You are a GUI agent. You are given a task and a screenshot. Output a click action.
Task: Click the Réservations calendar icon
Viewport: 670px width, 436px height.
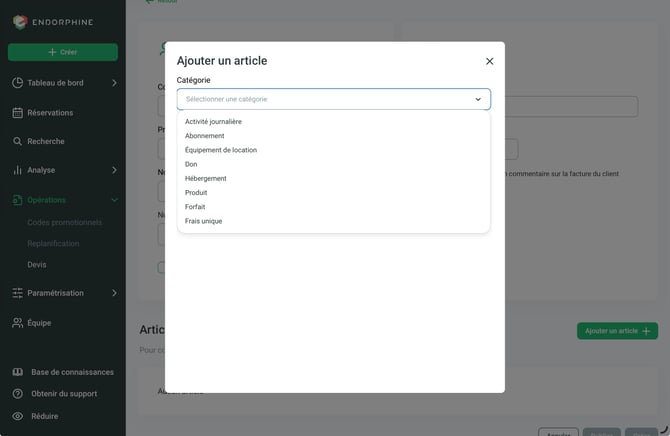tap(18, 113)
